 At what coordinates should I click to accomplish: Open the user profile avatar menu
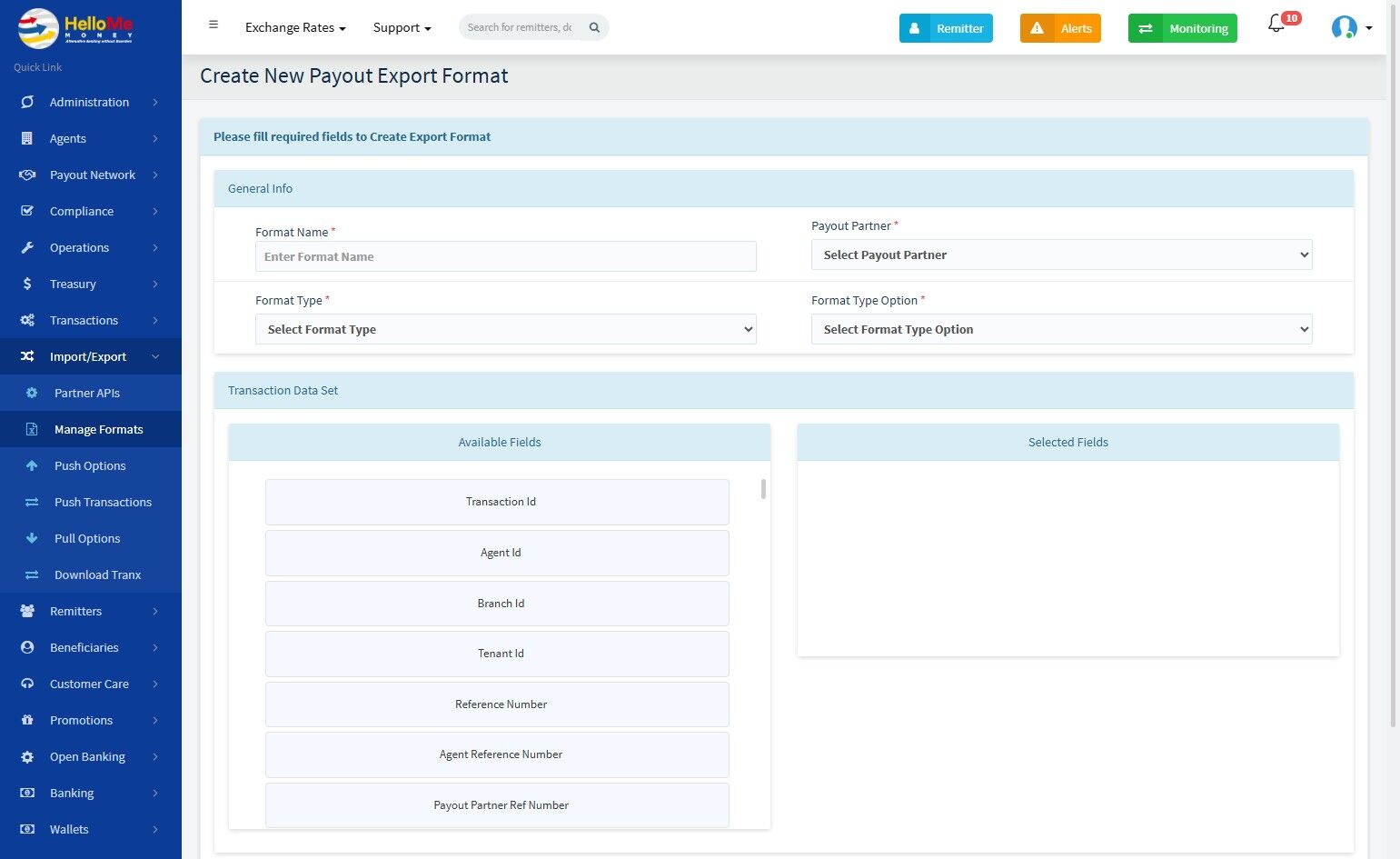[x=1351, y=28]
